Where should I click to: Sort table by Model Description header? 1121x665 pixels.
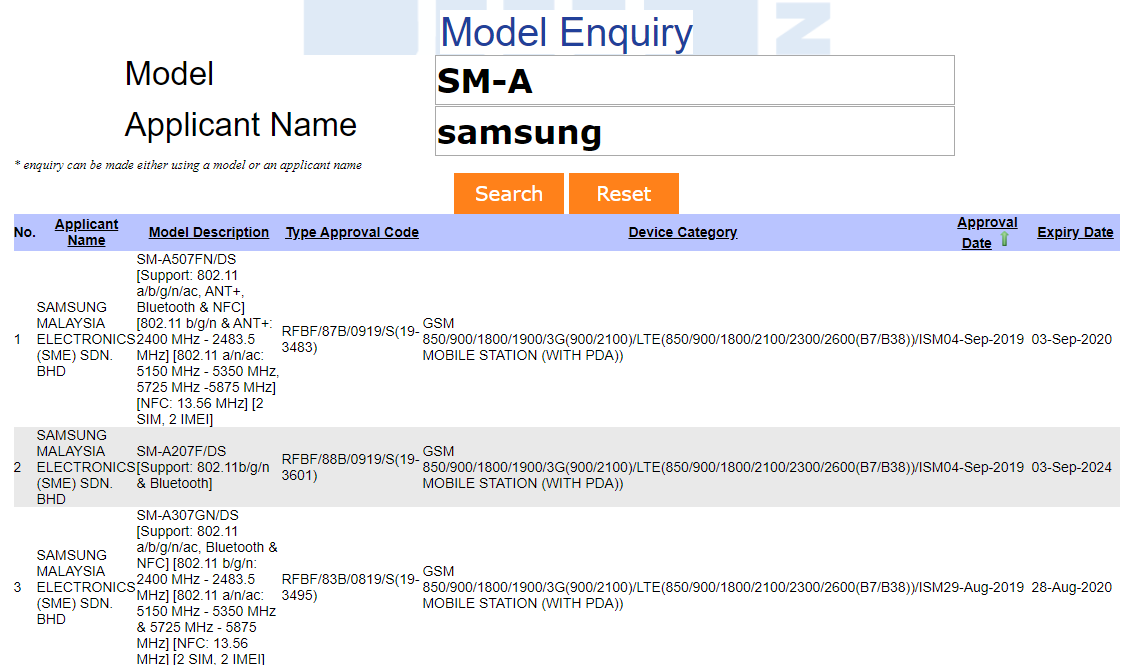[x=209, y=232]
